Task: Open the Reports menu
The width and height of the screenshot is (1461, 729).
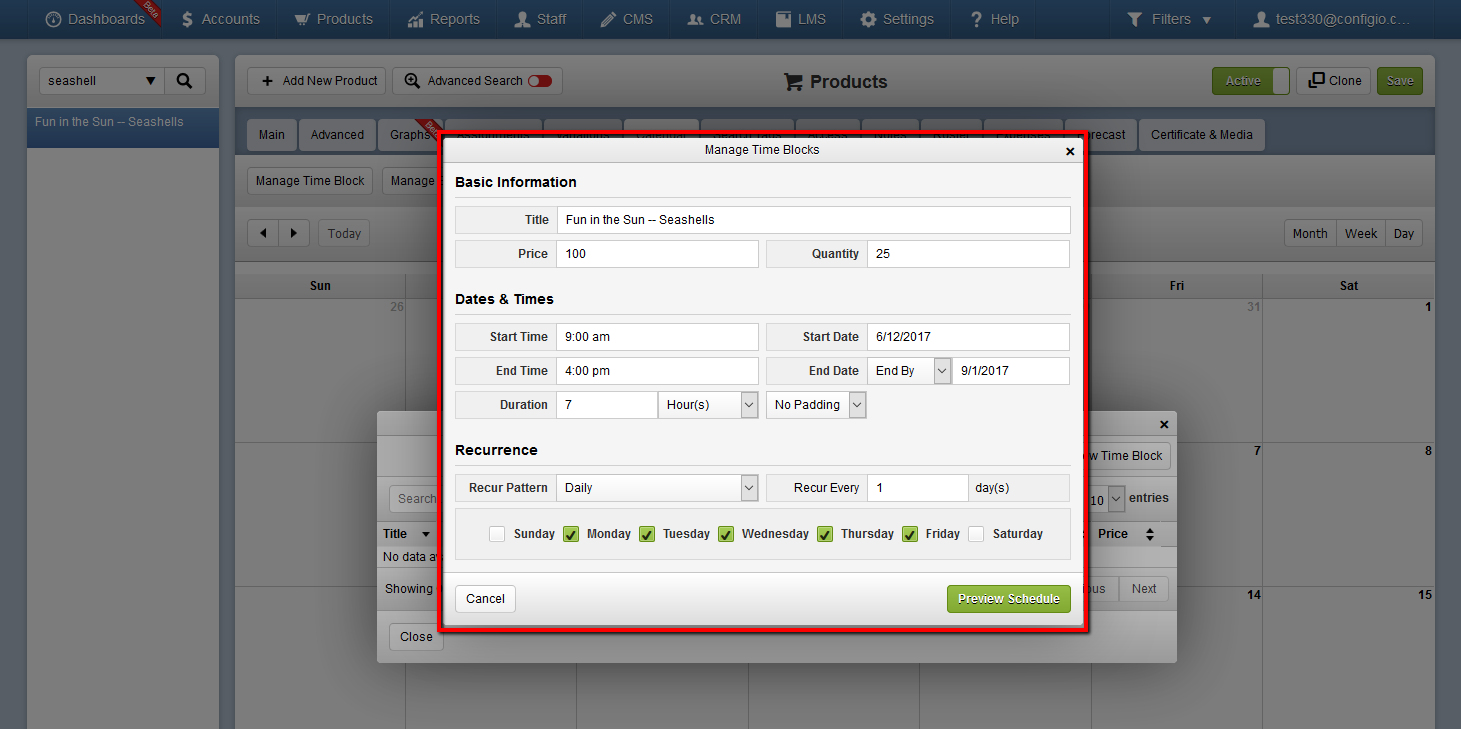Action: coord(444,19)
